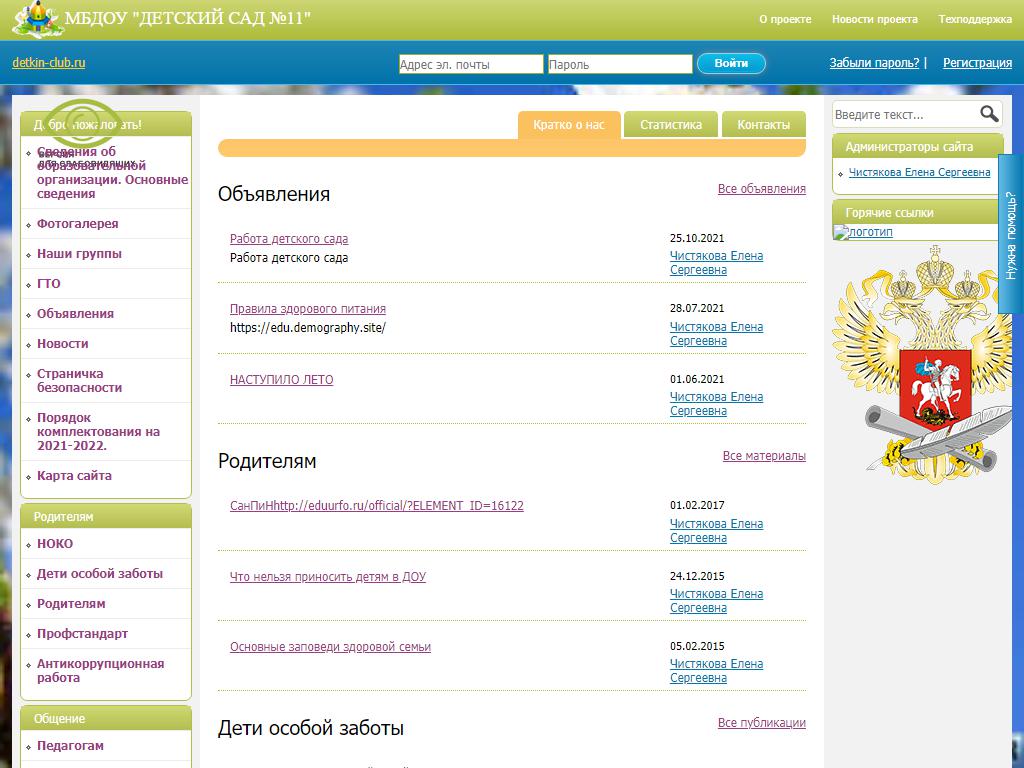Click the 'Пароль' password field

coord(619,64)
